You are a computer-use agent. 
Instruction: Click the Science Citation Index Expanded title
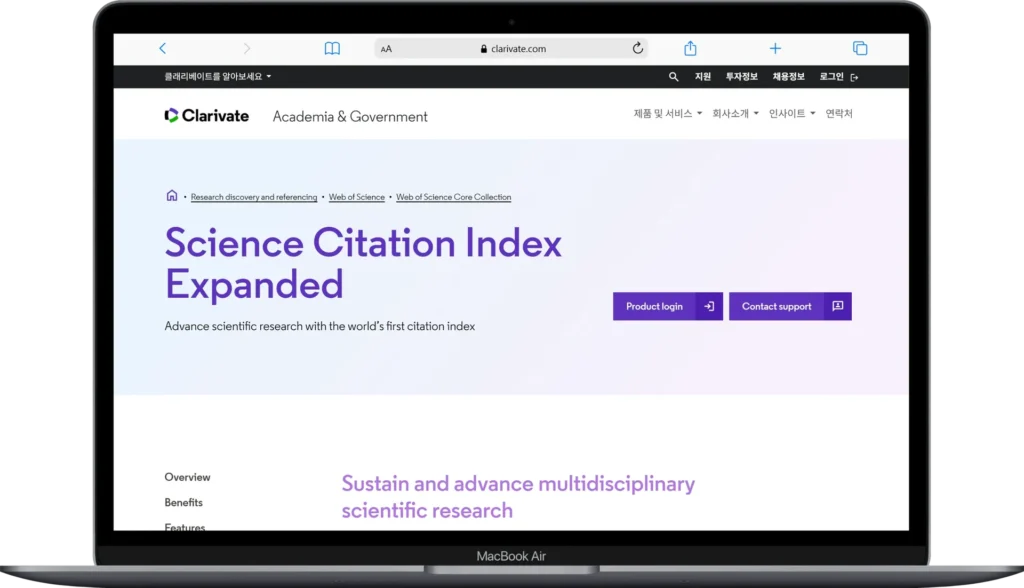coord(363,263)
